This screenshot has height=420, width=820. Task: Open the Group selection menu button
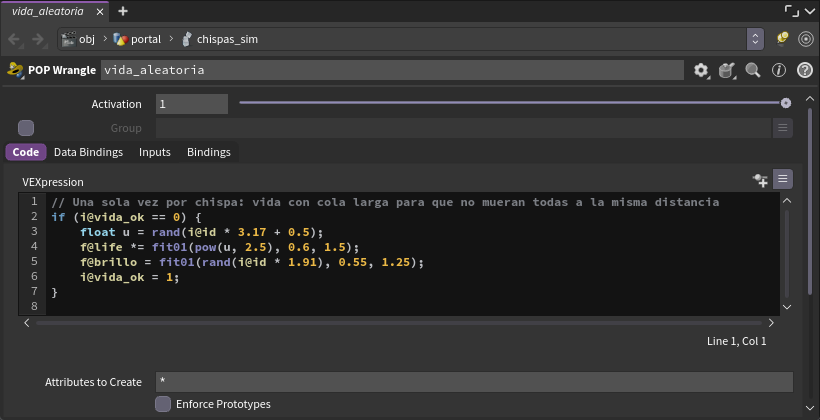tap(782, 128)
